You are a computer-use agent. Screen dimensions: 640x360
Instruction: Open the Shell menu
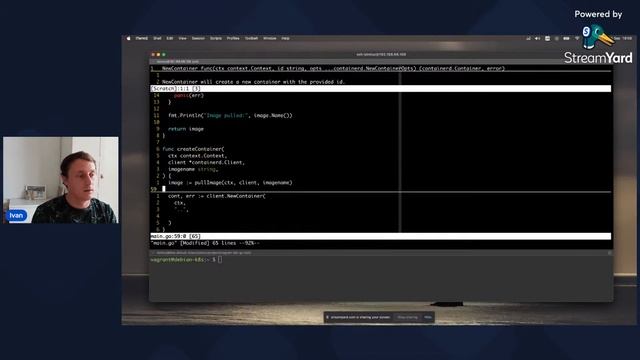tap(157, 38)
